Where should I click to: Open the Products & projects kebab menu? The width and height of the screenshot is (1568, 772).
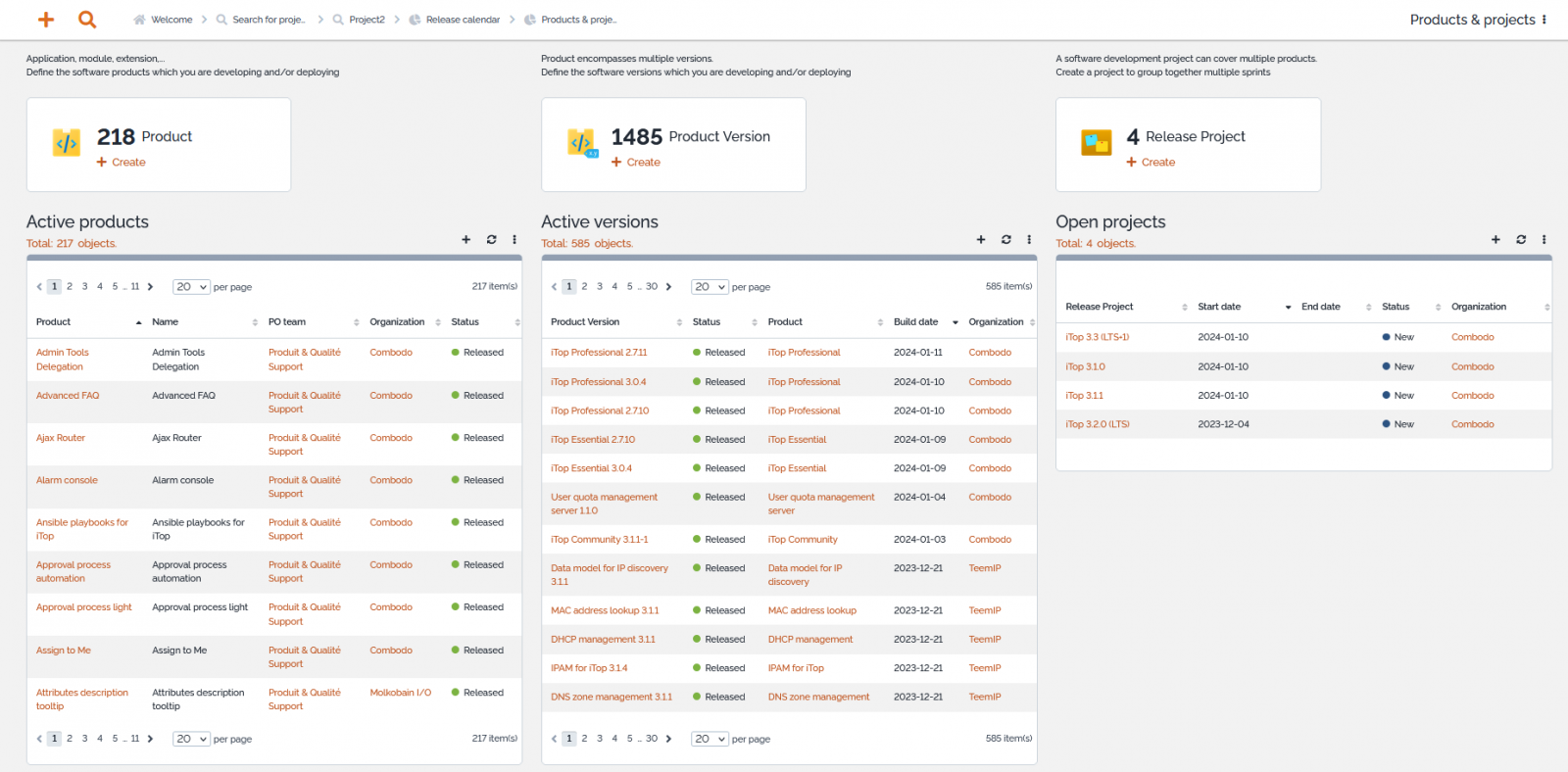pos(1544,20)
